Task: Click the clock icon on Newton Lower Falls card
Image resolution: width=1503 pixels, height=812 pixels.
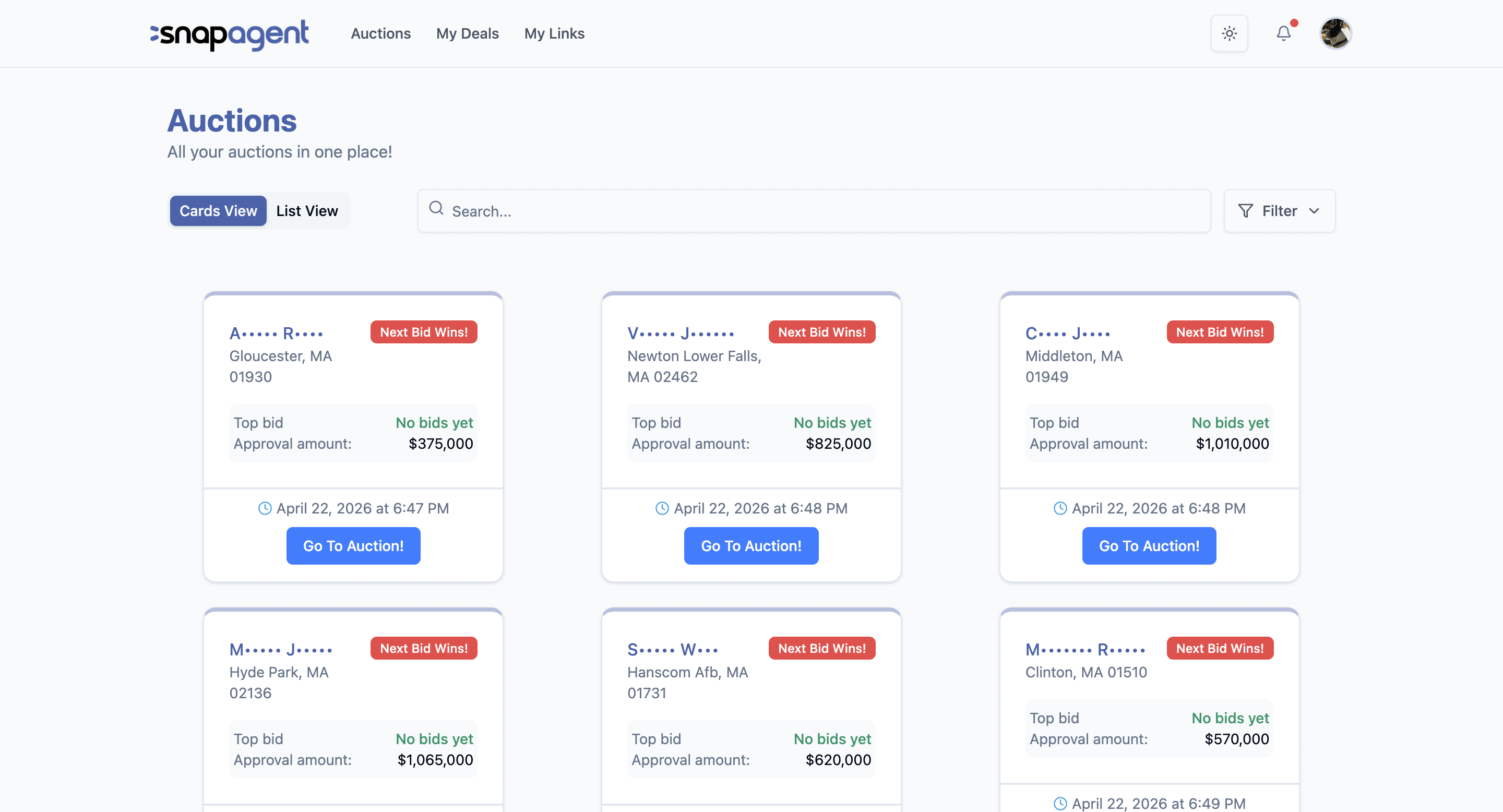Action: [662, 508]
